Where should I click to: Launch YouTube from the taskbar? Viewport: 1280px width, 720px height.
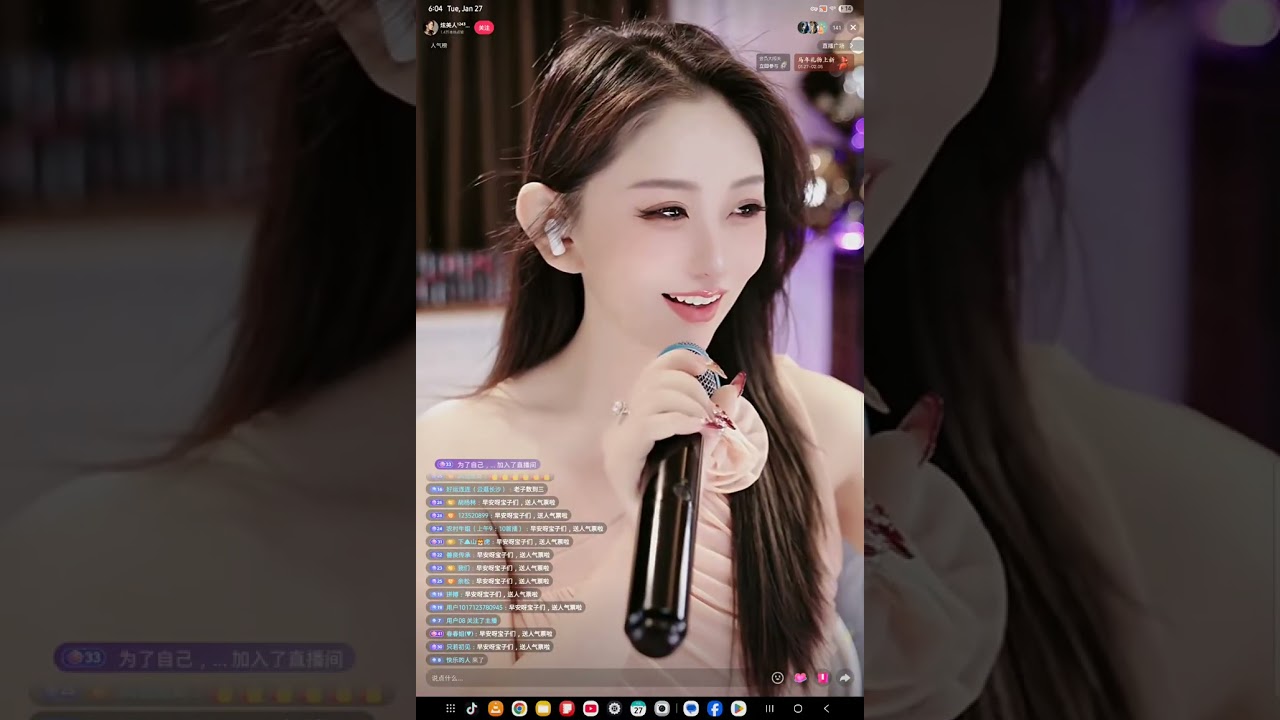tap(590, 709)
